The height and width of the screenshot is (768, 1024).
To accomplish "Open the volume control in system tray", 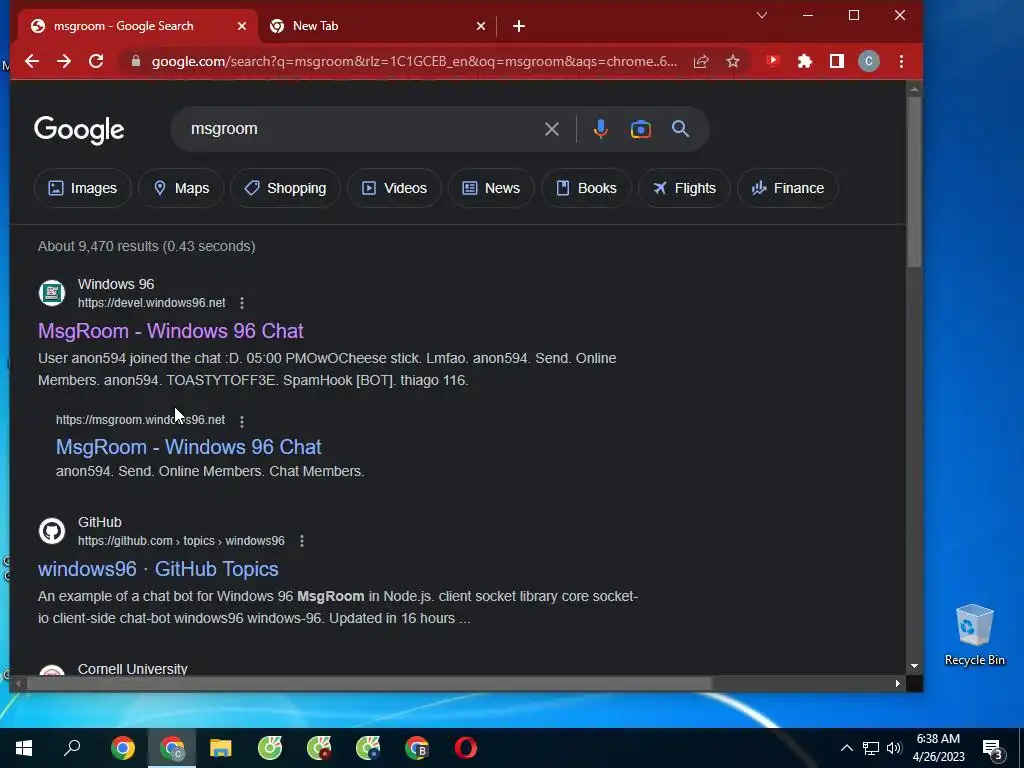I will pos(894,748).
